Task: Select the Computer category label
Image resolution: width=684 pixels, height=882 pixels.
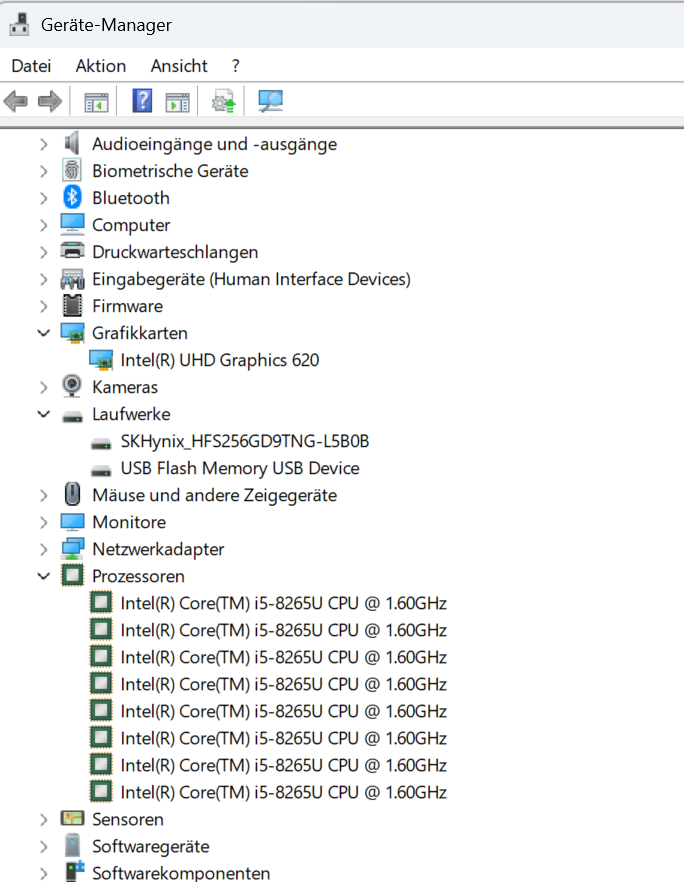Action: [x=131, y=225]
